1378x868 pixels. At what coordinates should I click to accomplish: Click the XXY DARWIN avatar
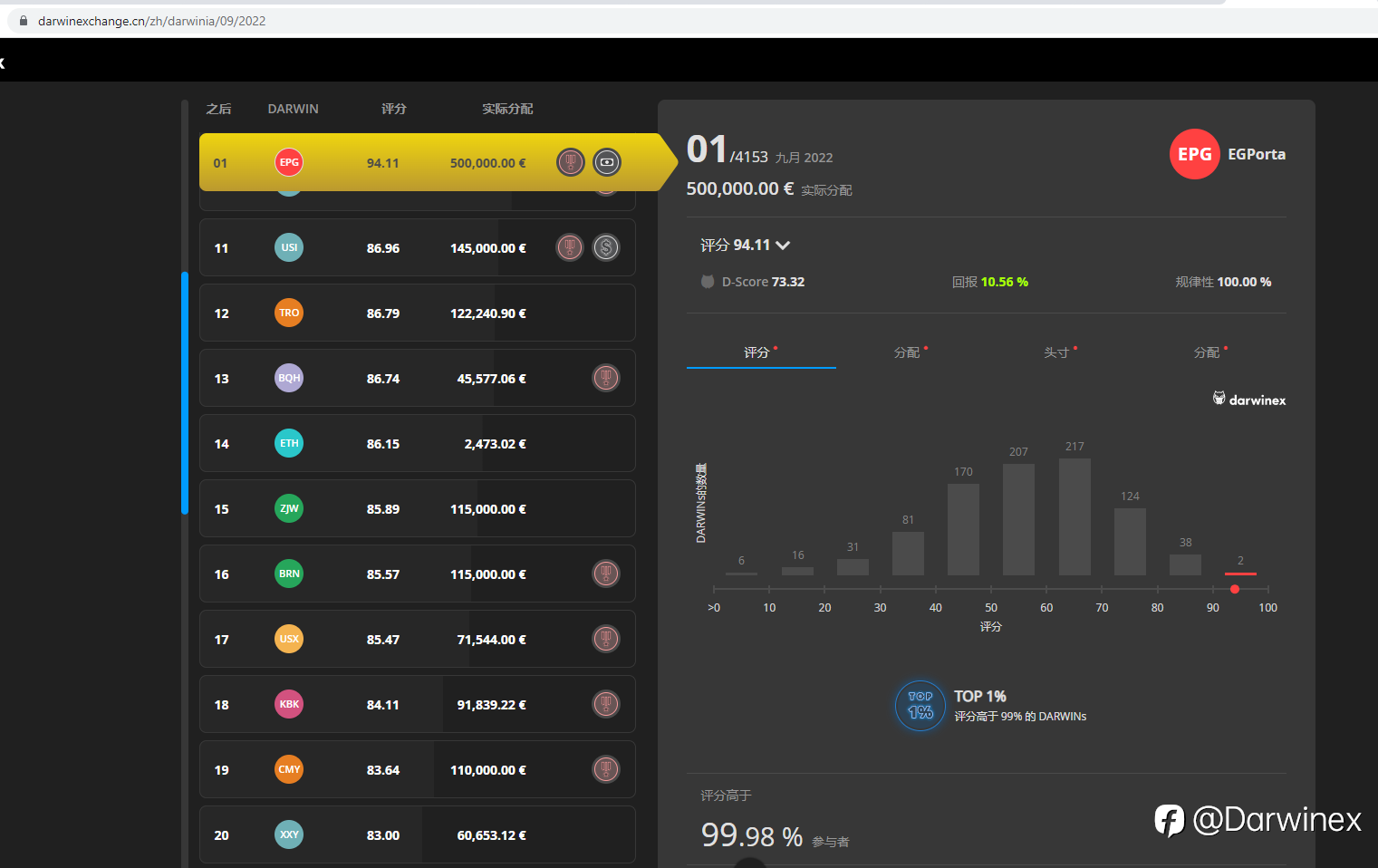point(289,834)
